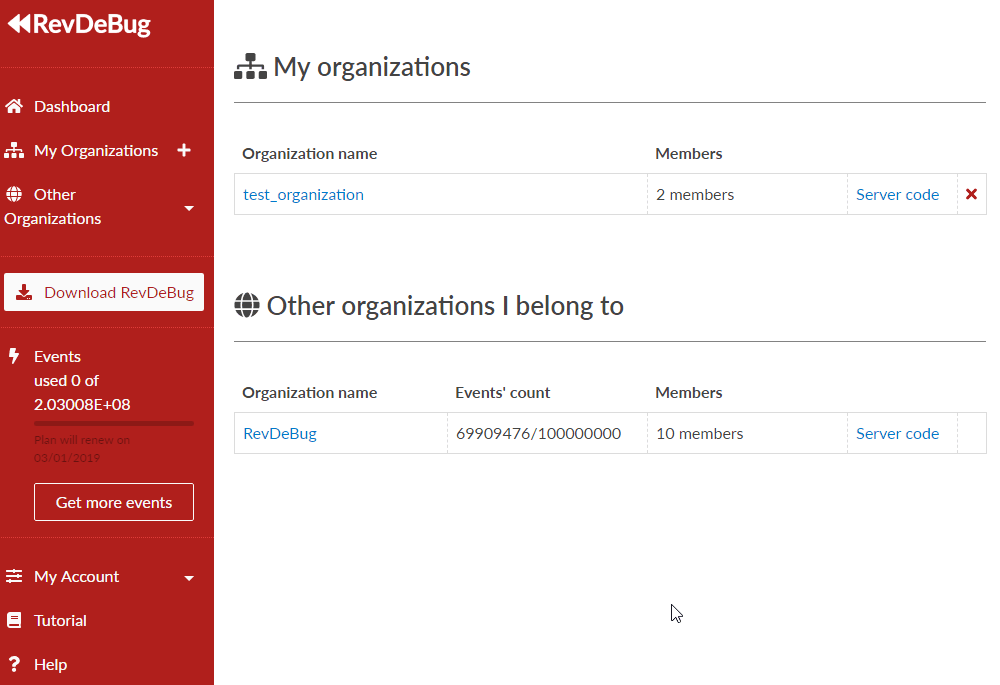The height and width of the screenshot is (685, 1000).
Task: Expand the My Account dropdown arrow
Action: click(x=189, y=578)
